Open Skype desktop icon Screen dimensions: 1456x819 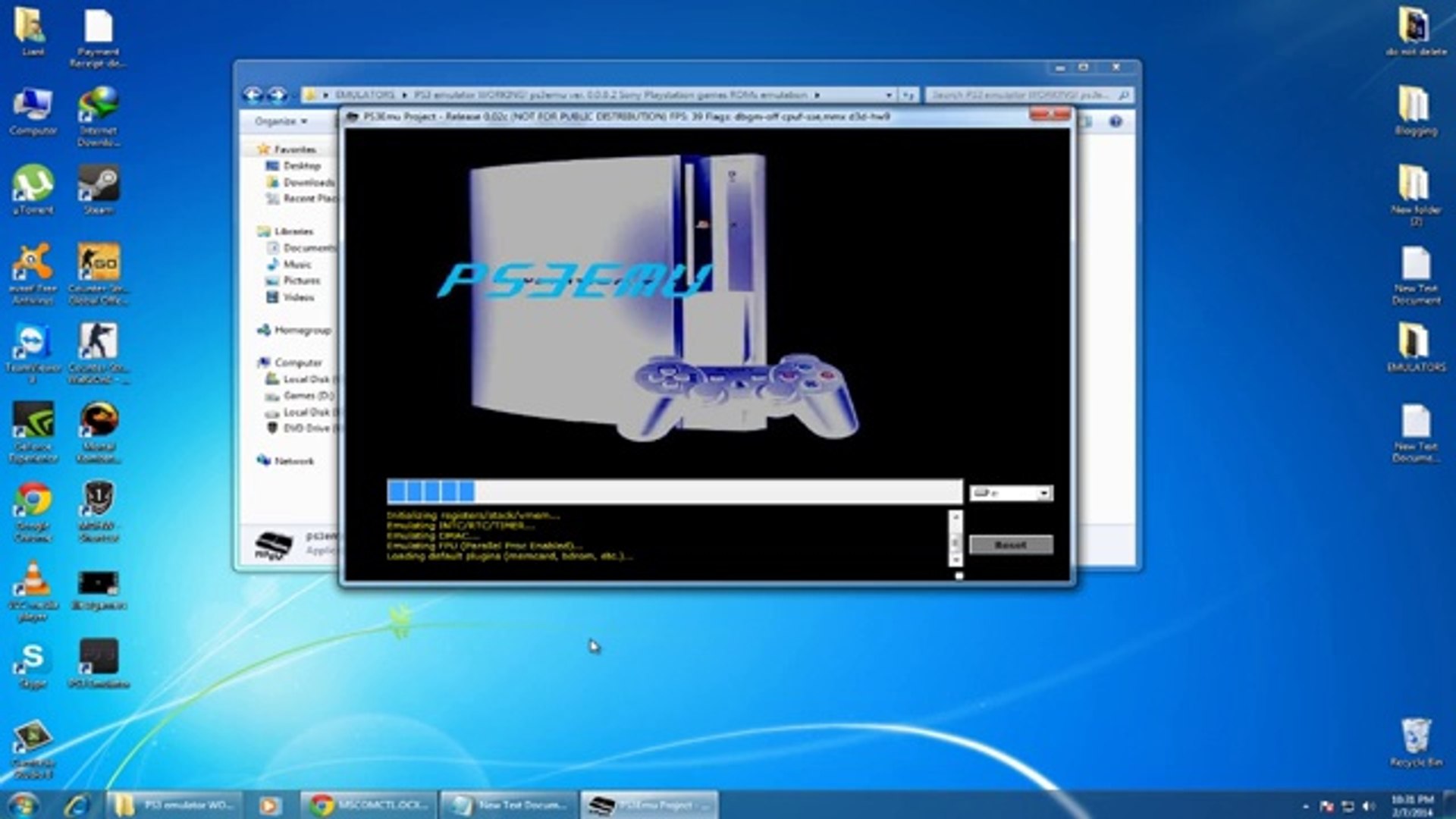(x=33, y=660)
